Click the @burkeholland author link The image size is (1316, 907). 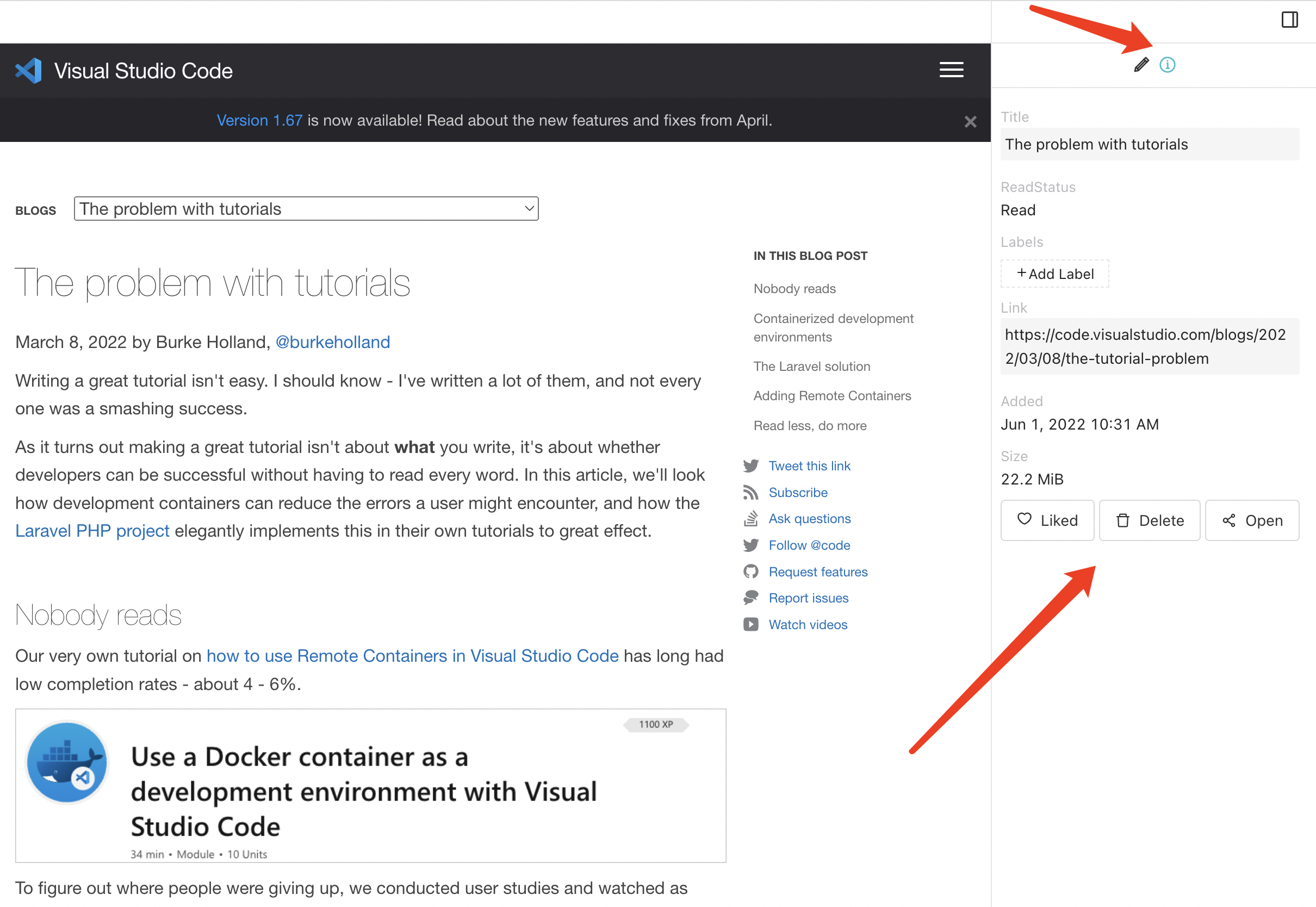point(332,341)
